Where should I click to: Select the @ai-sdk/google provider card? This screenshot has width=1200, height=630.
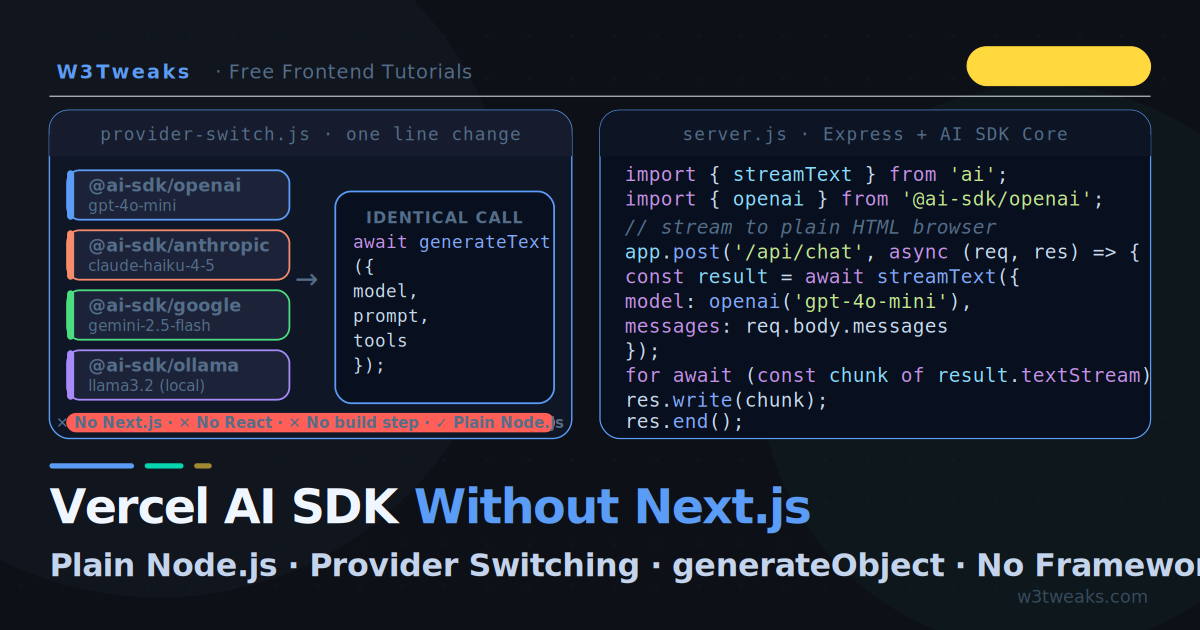pos(178,315)
